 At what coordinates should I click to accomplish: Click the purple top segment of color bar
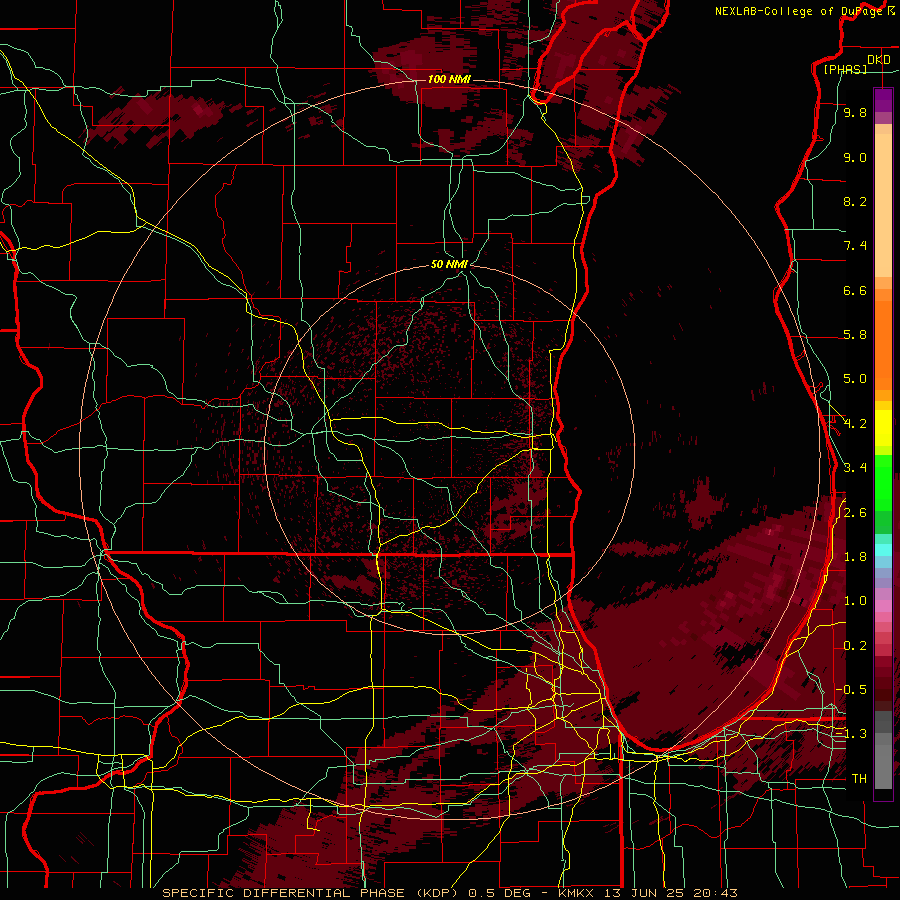point(883,100)
